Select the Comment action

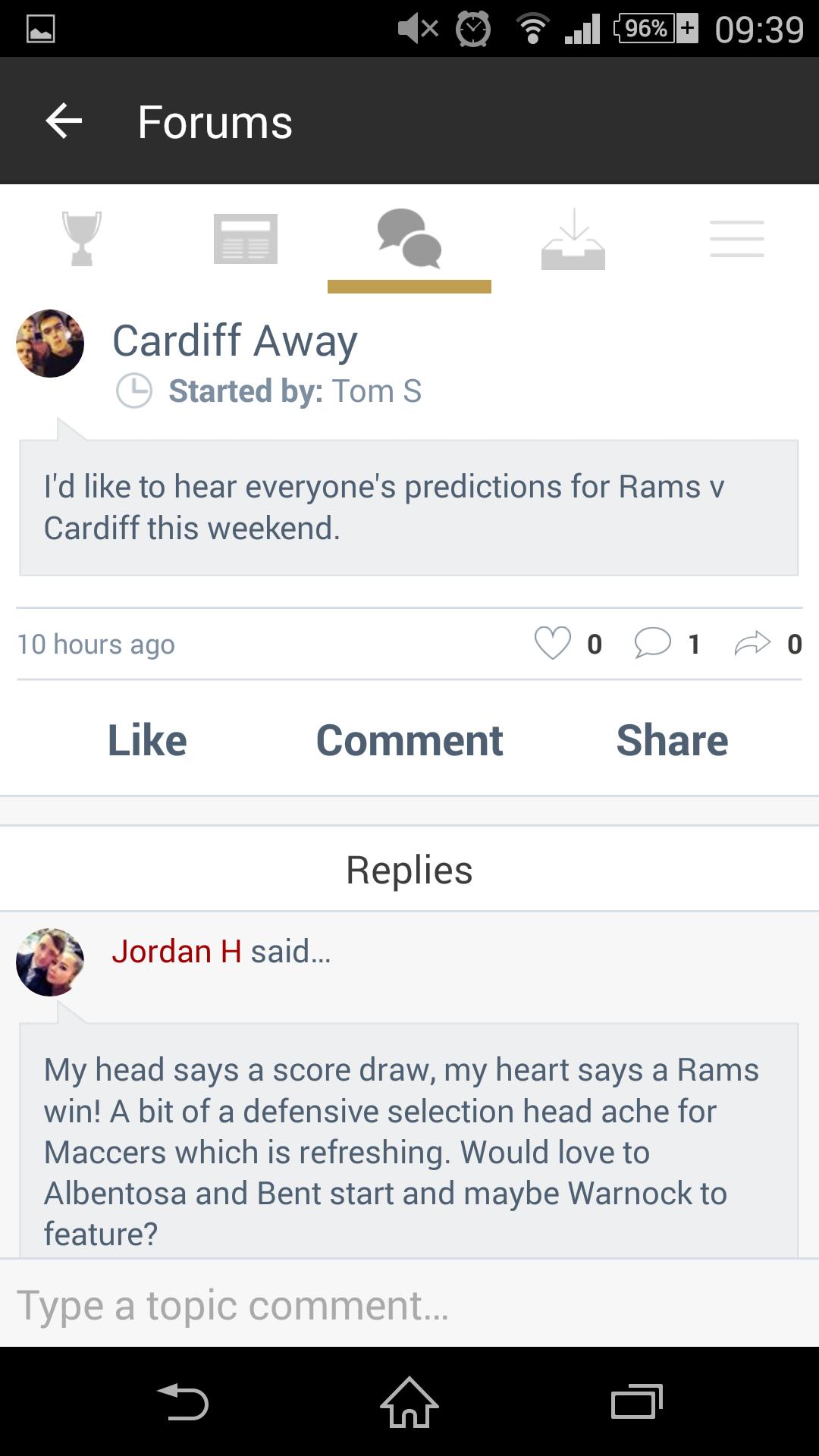tap(409, 739)
